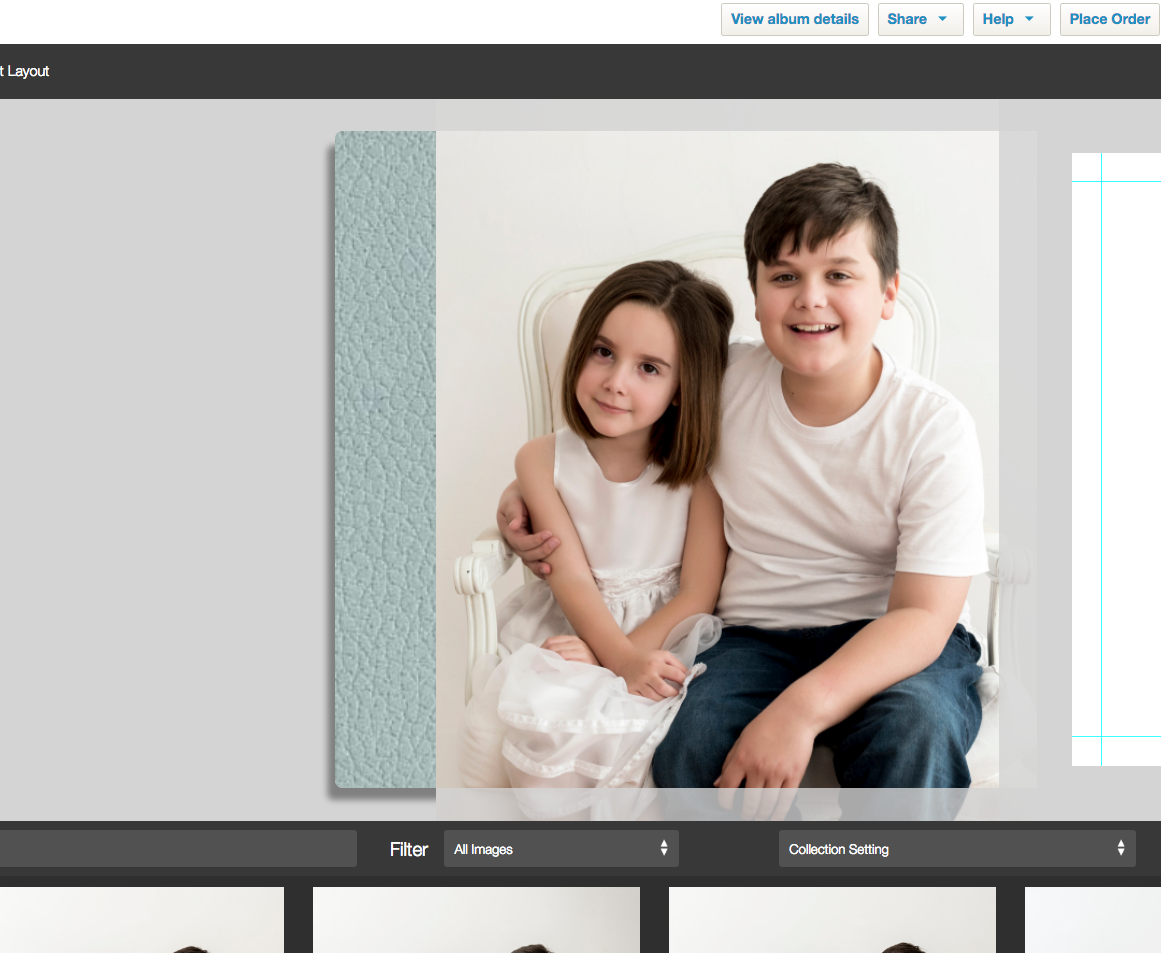Click the up-down arrows on All Images
The width and height of the screenshot is (1161, 953).
pyautogui.click(x=663, y=849)
